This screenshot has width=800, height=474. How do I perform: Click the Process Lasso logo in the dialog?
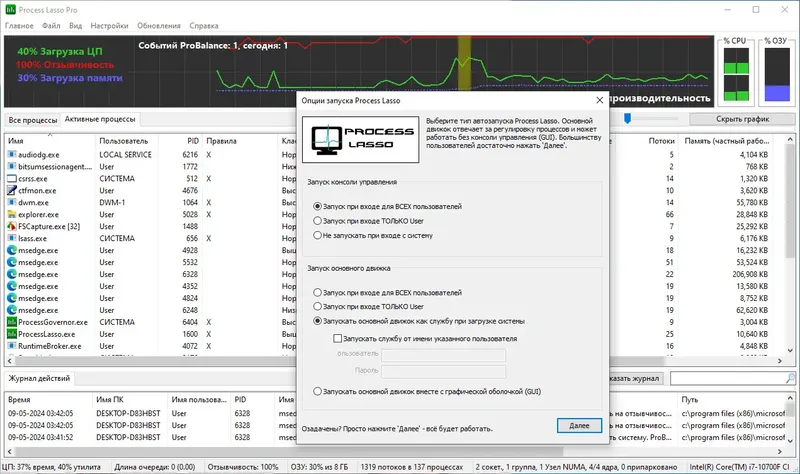point(361,139)
